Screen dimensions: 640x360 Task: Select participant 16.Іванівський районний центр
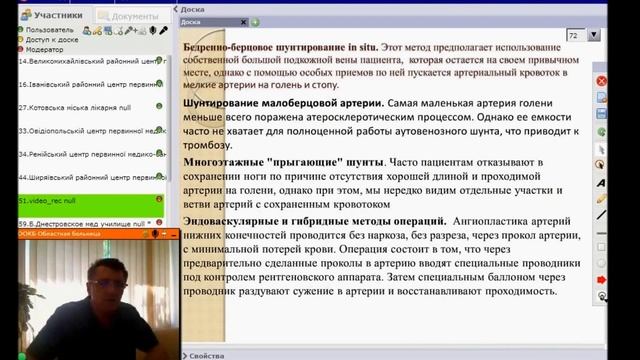tap(91, 84)
